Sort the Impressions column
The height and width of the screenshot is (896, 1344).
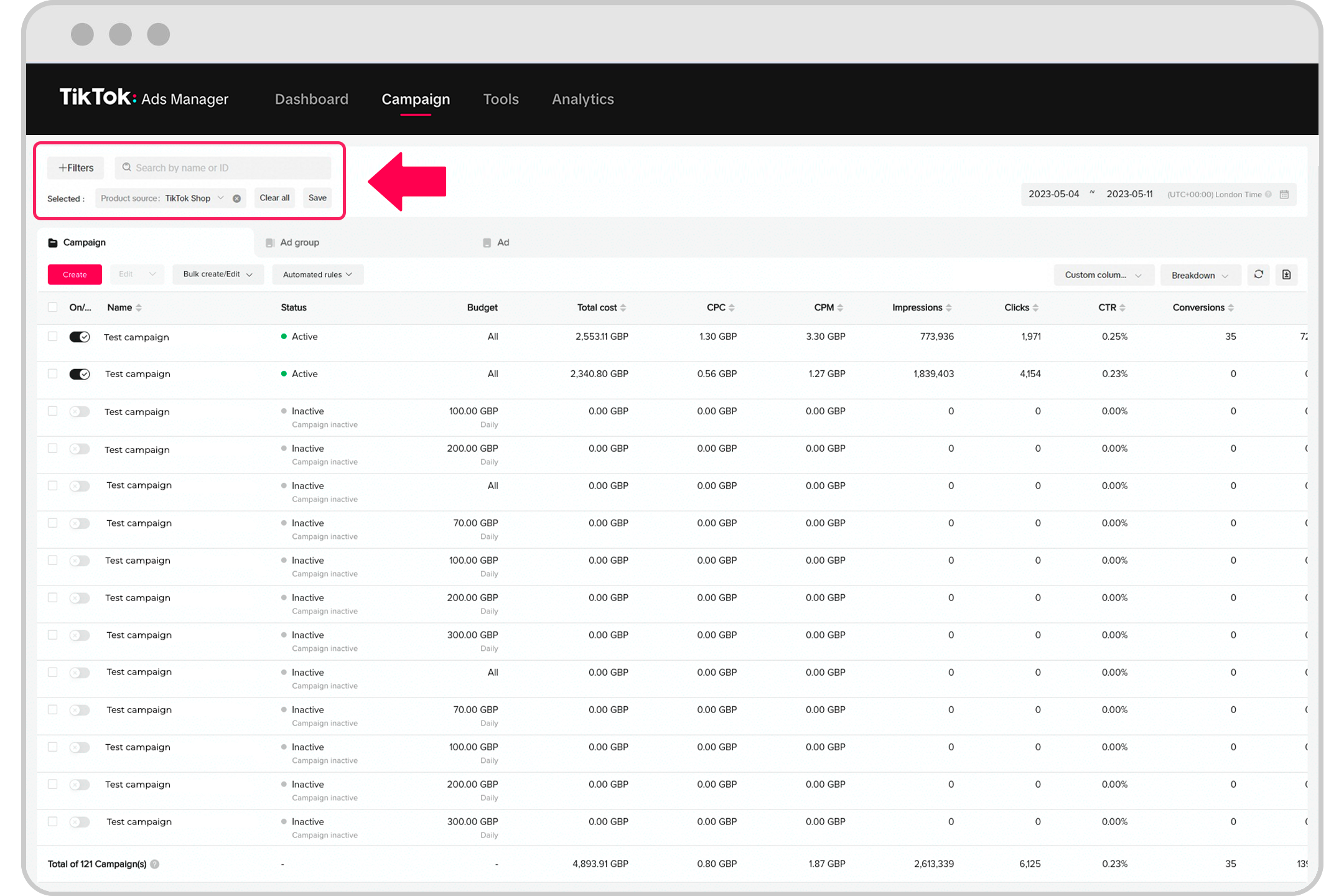(949, 307)
